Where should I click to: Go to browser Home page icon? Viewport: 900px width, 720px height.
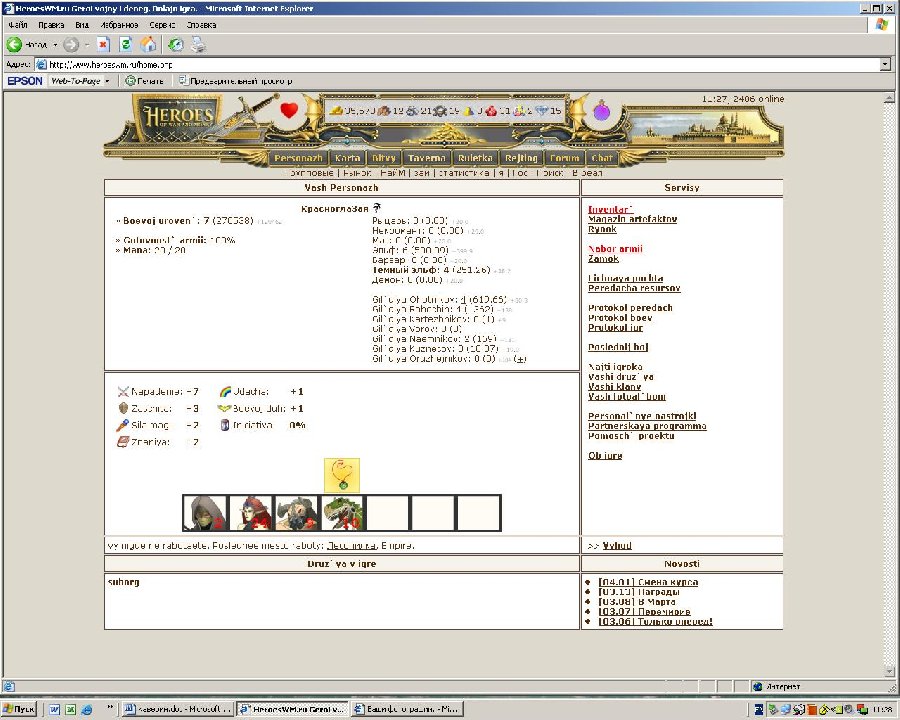(x=148, y=45)
